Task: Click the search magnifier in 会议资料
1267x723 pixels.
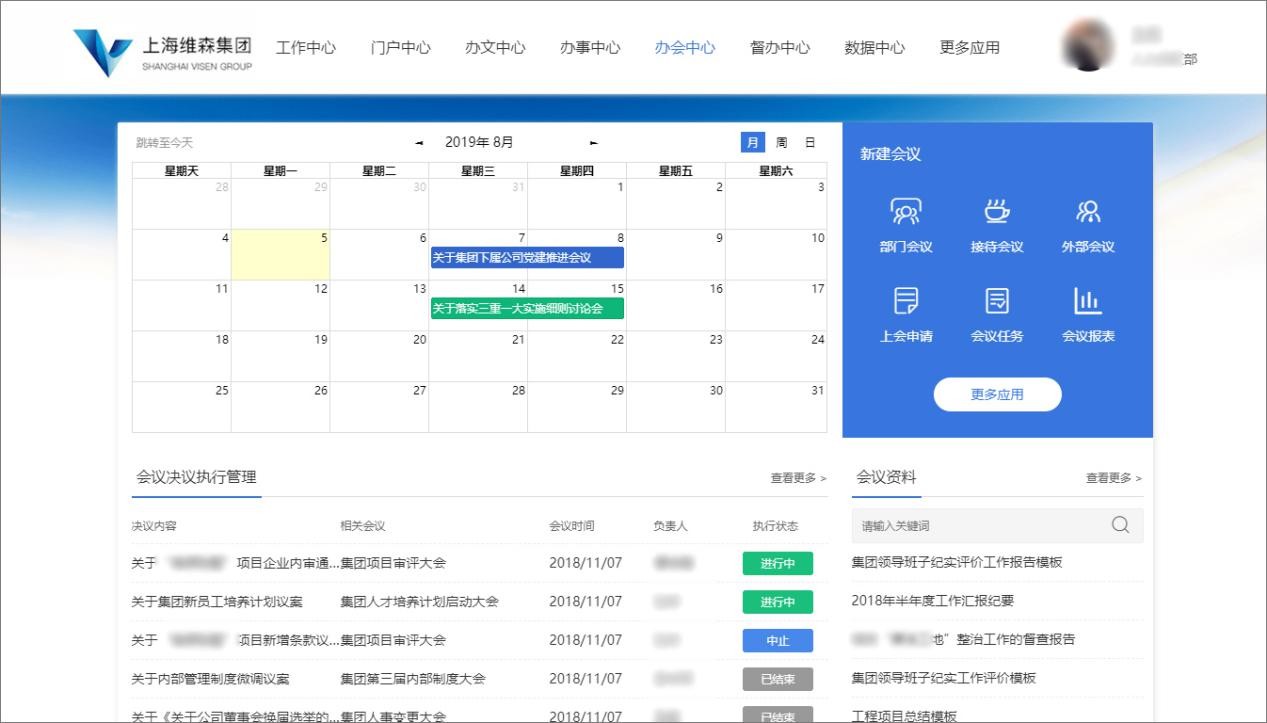Action: tap(1120, 525)
